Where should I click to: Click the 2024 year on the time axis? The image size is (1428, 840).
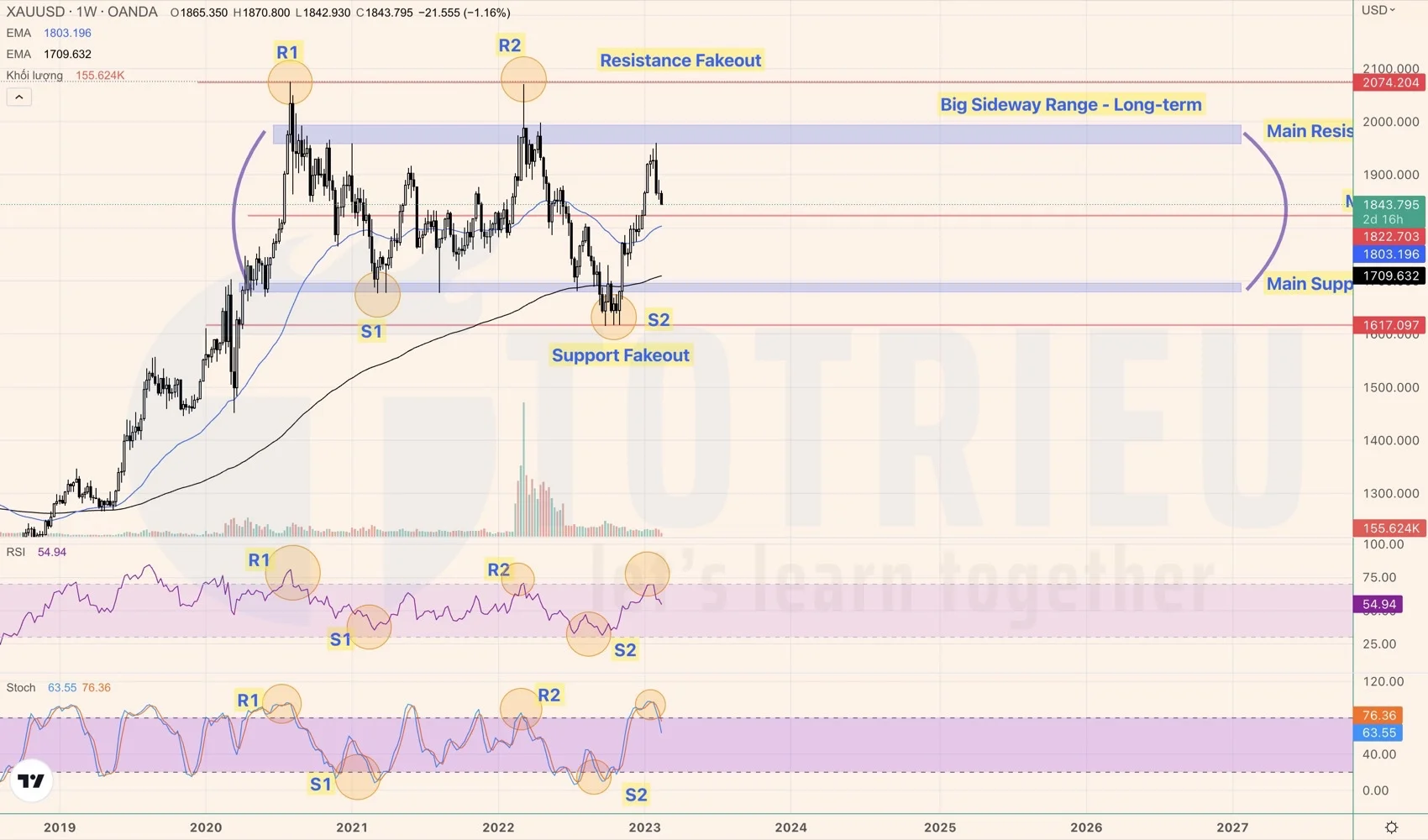[791, 827]
